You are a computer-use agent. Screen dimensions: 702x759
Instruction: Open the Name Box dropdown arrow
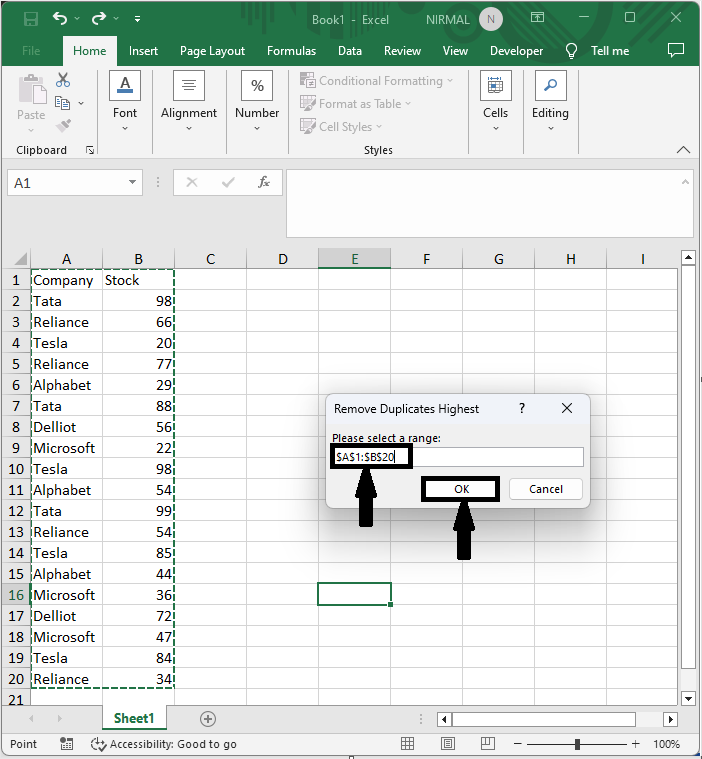[x=132, y=182]
